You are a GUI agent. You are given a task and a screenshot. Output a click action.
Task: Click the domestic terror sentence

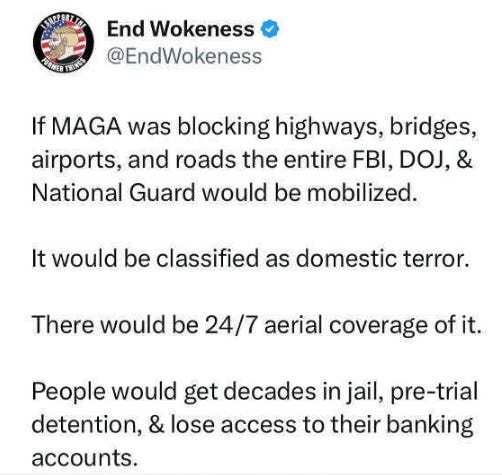click(250, 259)
